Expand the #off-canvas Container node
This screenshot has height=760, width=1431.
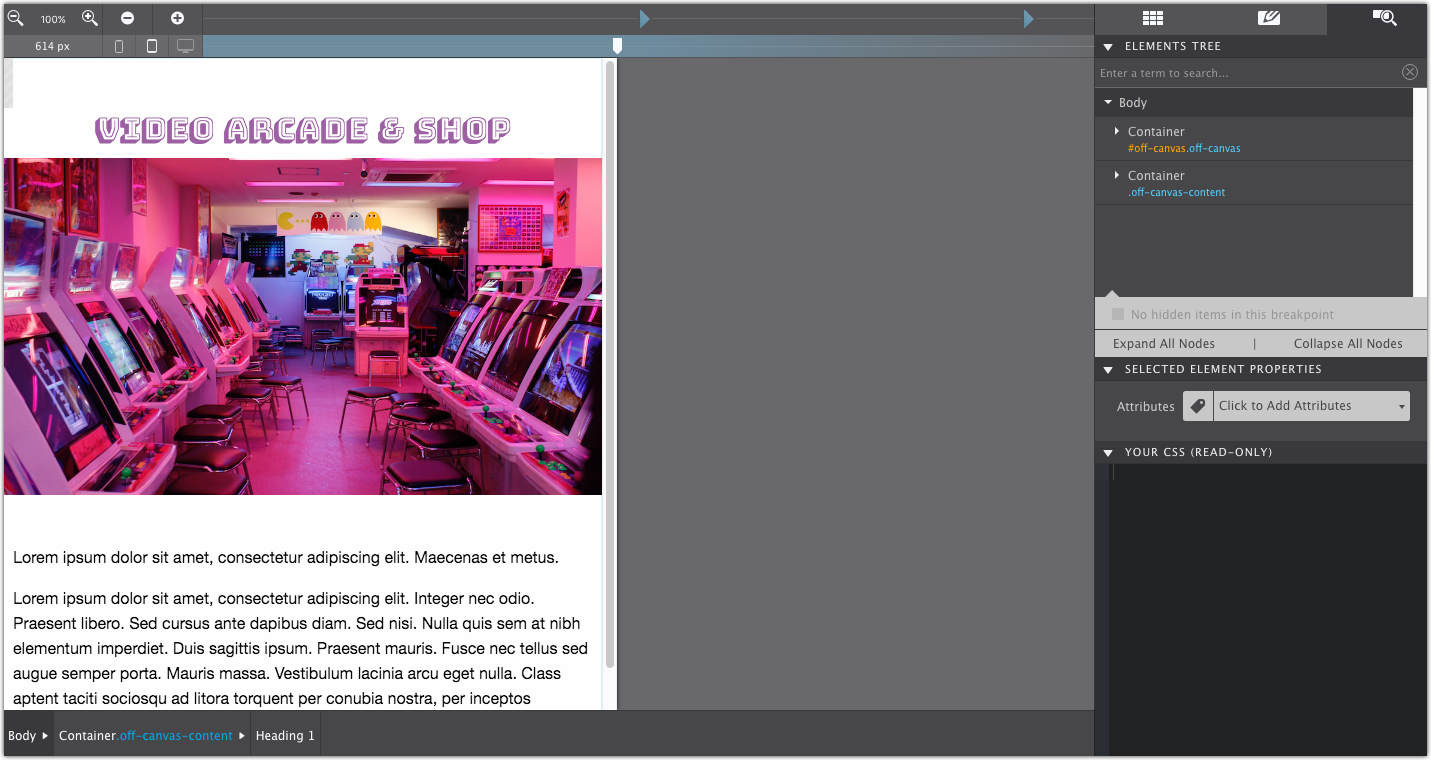point(1117,131)
